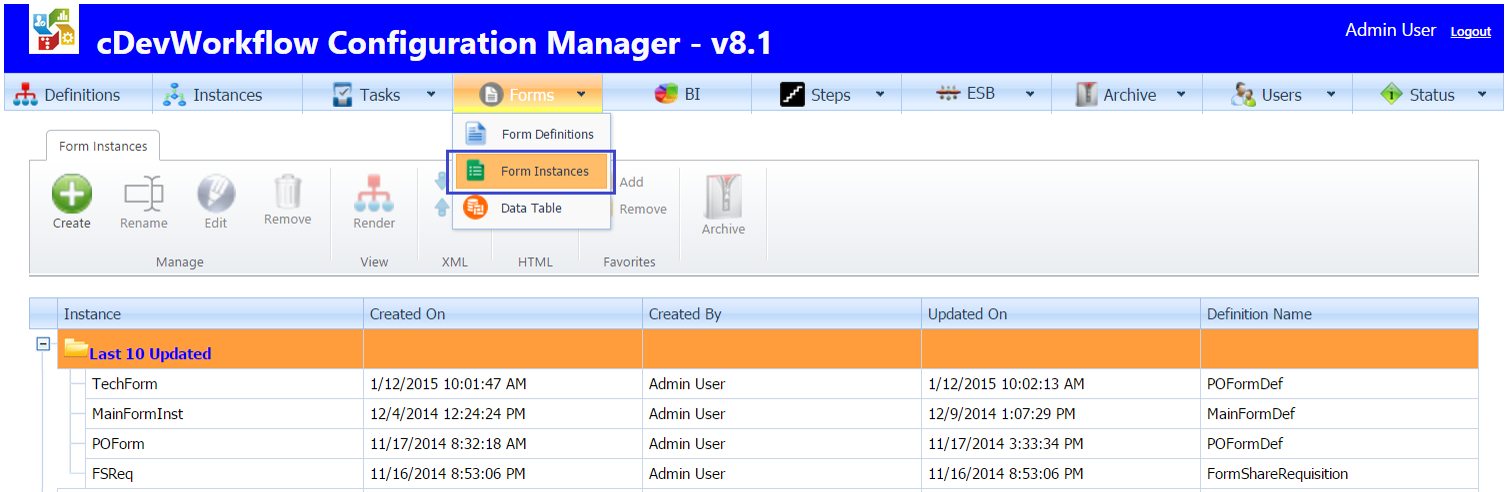This screenshot has height=492, width=1510.
Task: Select Form Definitions from Forms menu
Action: click(547, 134)
